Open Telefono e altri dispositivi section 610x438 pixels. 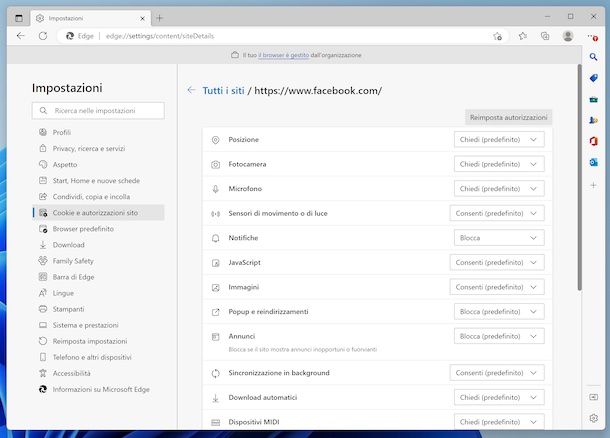98,357
